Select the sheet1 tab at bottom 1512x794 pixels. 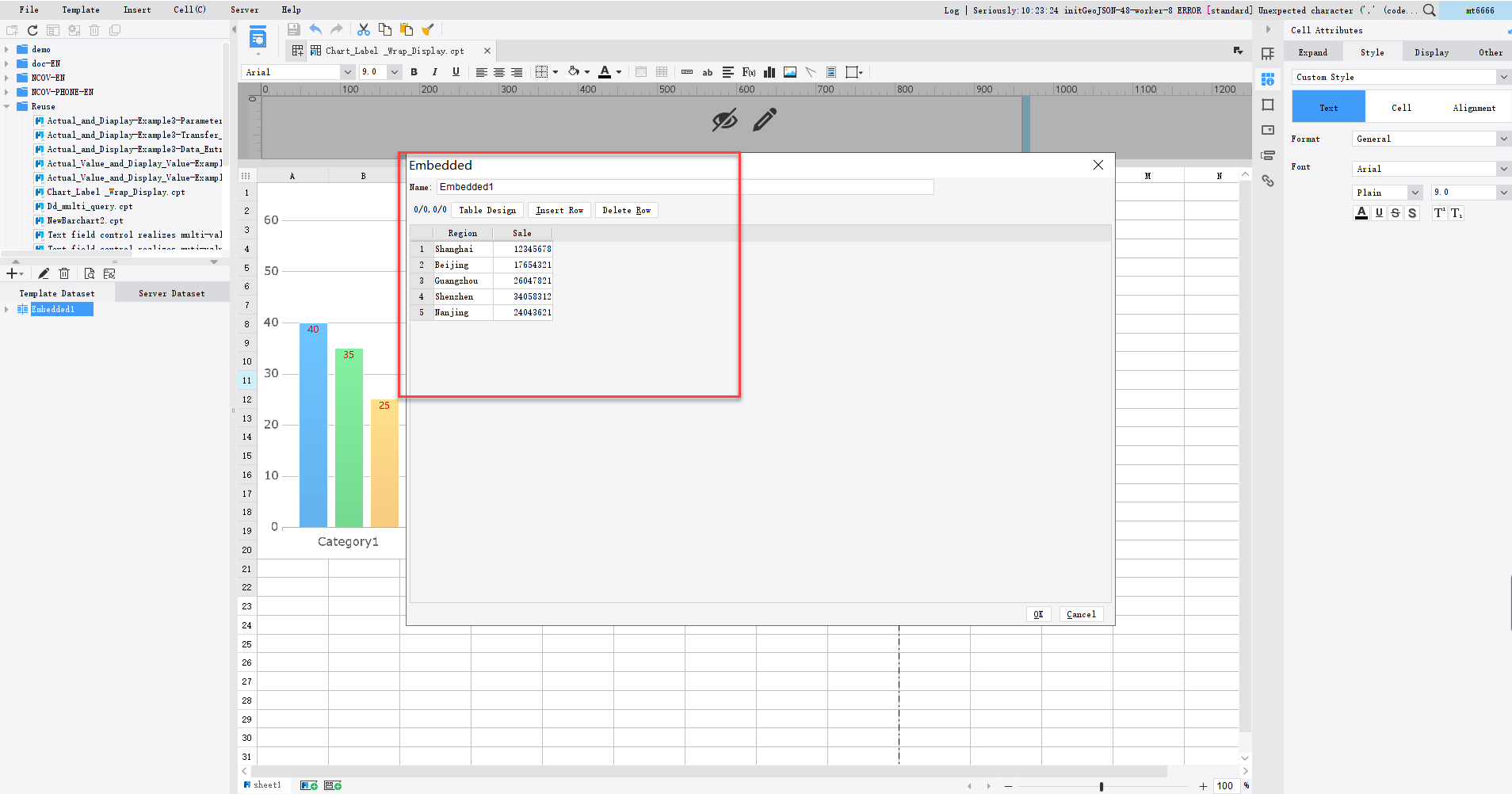(262, 785)
